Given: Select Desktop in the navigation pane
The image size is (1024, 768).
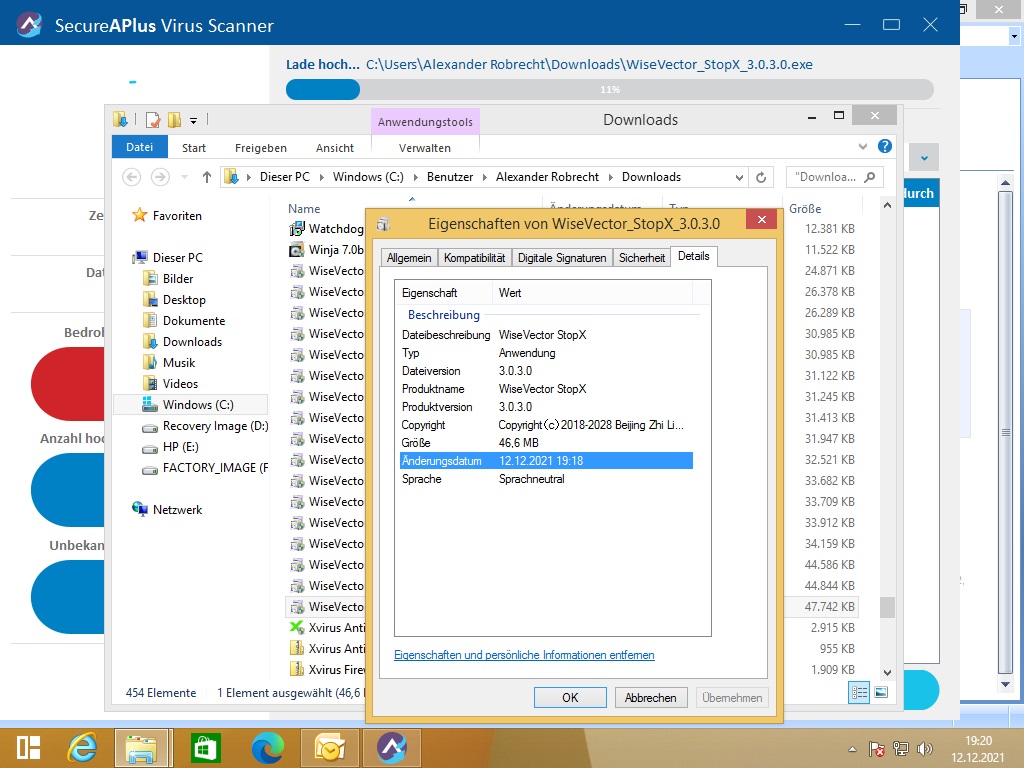Looking at the screenshot, I should click(175, 300).
